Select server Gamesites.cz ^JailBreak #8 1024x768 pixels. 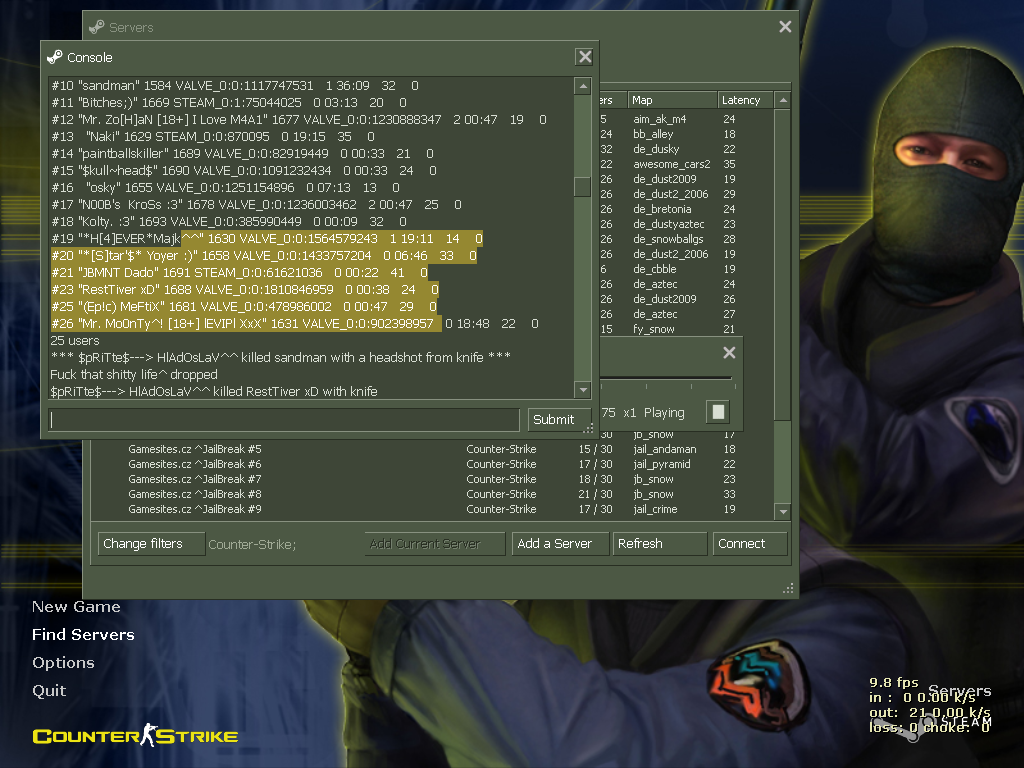tap(434, 494)
